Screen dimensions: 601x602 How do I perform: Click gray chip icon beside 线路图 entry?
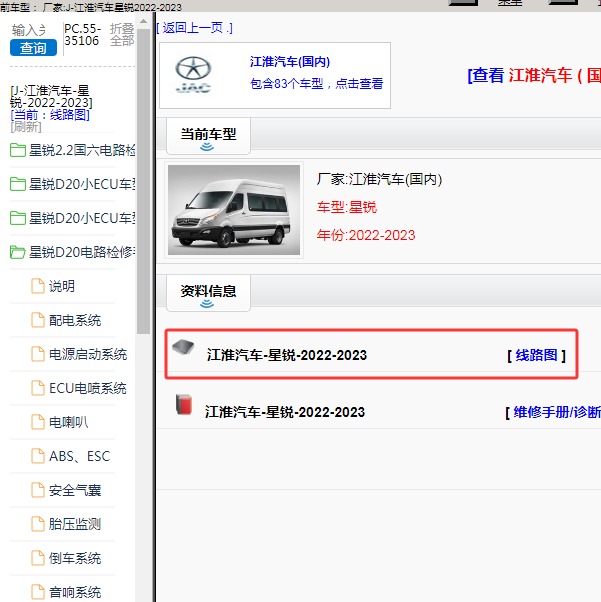point(183,347)
